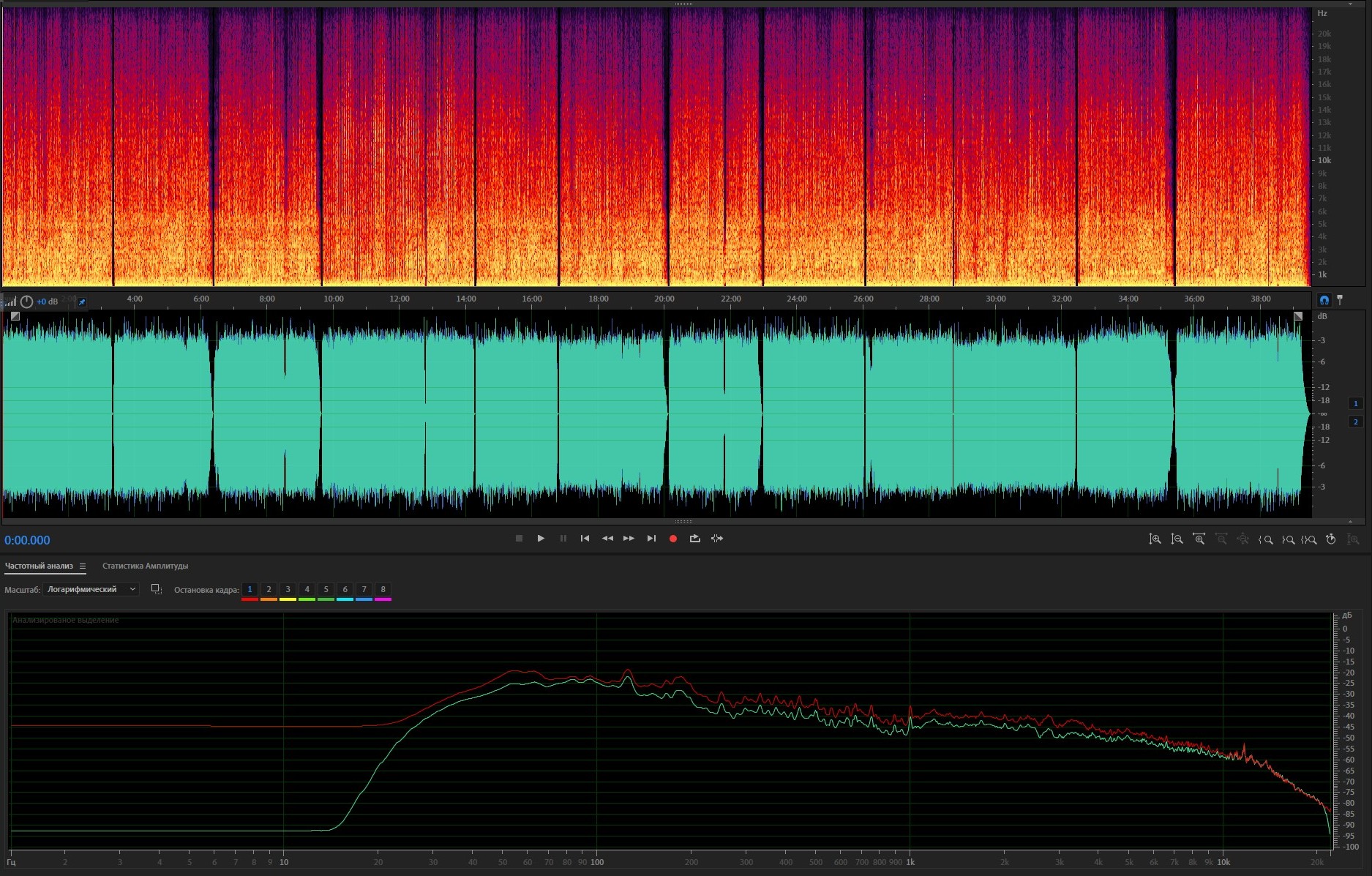Click timeline ruler at 10:00
The height and width of the screenshot is (876, 1372).
tap(334, 299)
